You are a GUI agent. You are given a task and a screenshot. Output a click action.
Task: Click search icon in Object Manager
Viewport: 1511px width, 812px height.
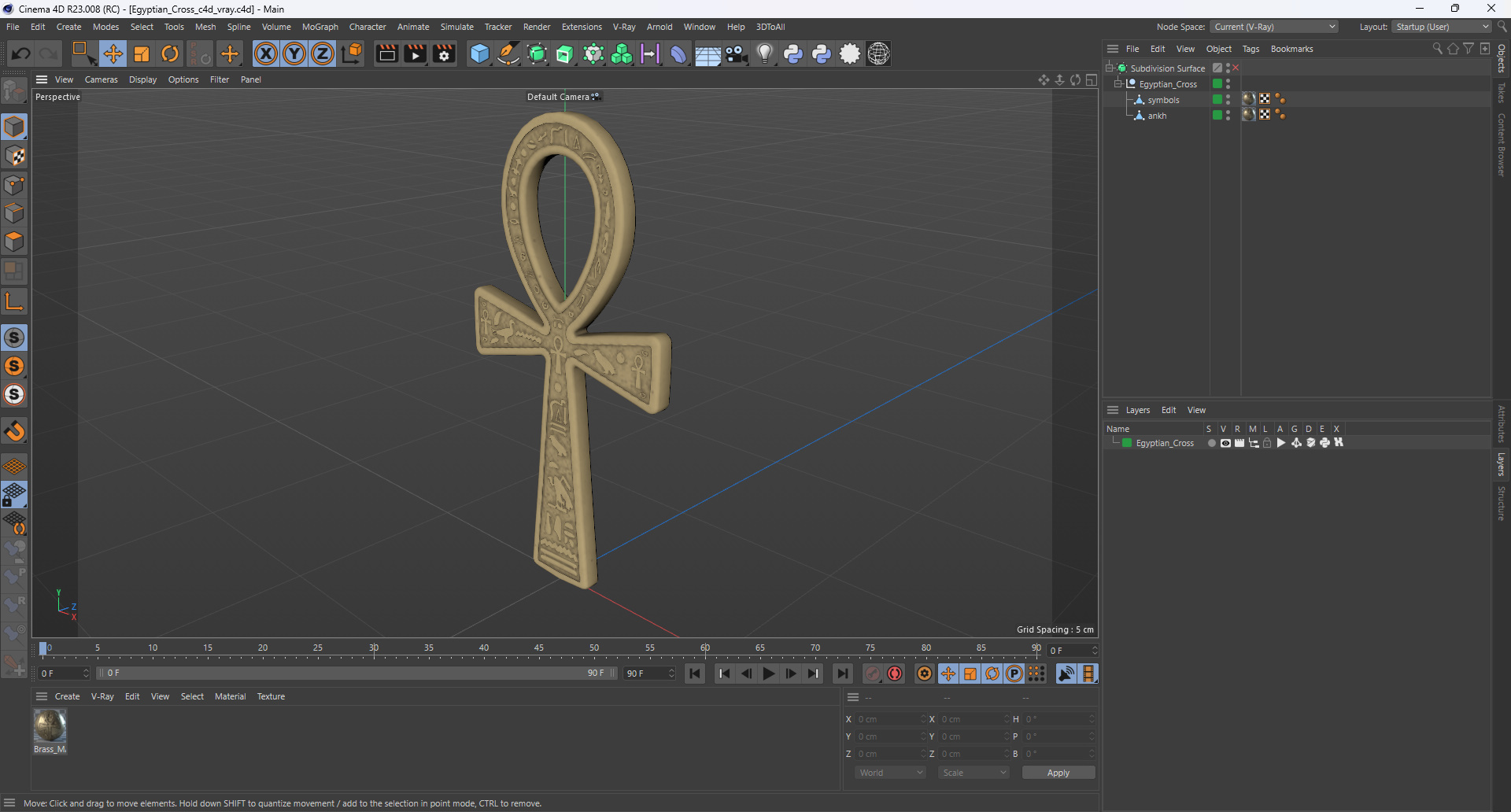point(1438,49)
